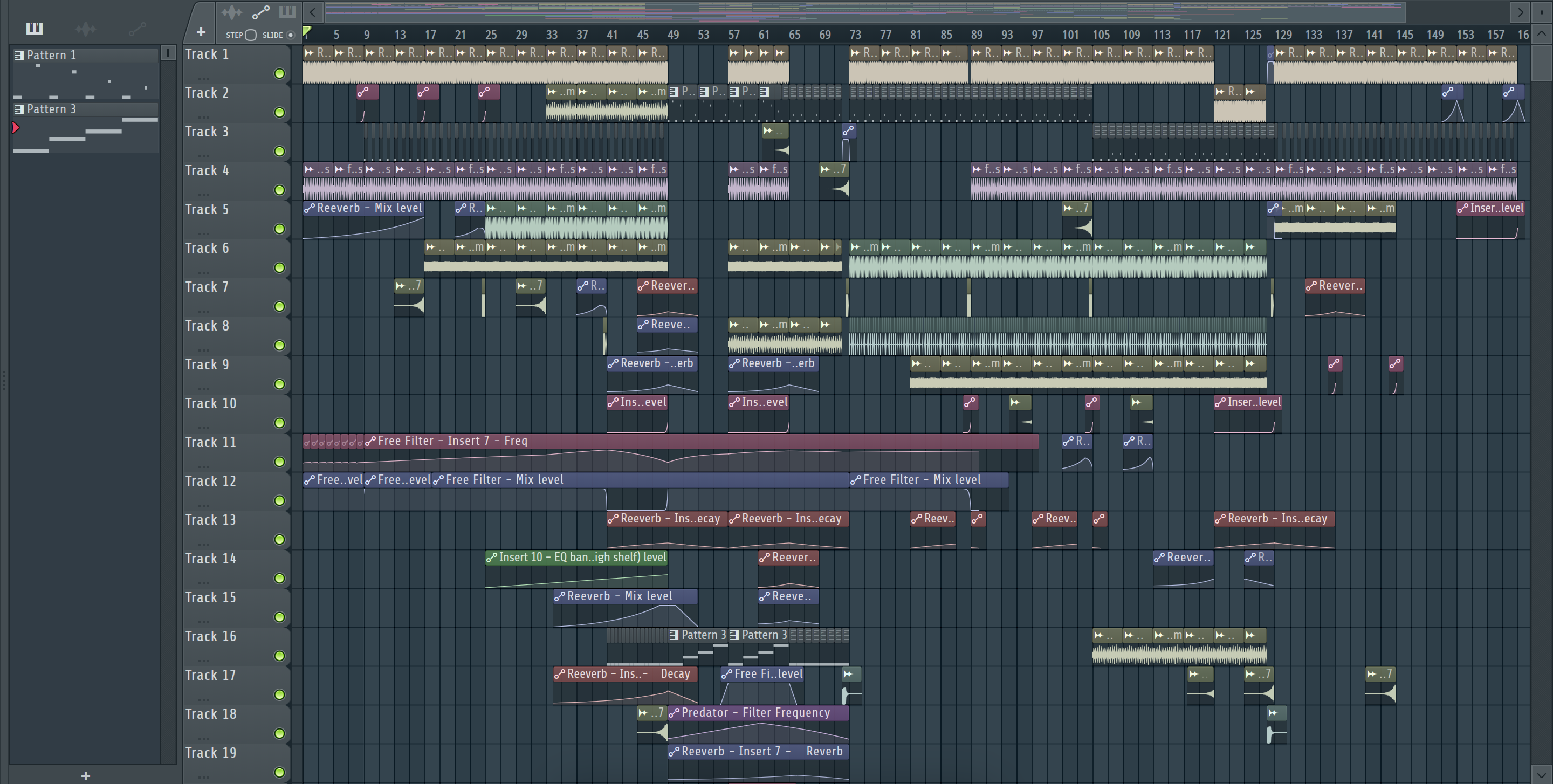Click the Pattern 3 note preview thumbnail
Viewport: 1553px width, 784px height.
(x=86, y=135)
